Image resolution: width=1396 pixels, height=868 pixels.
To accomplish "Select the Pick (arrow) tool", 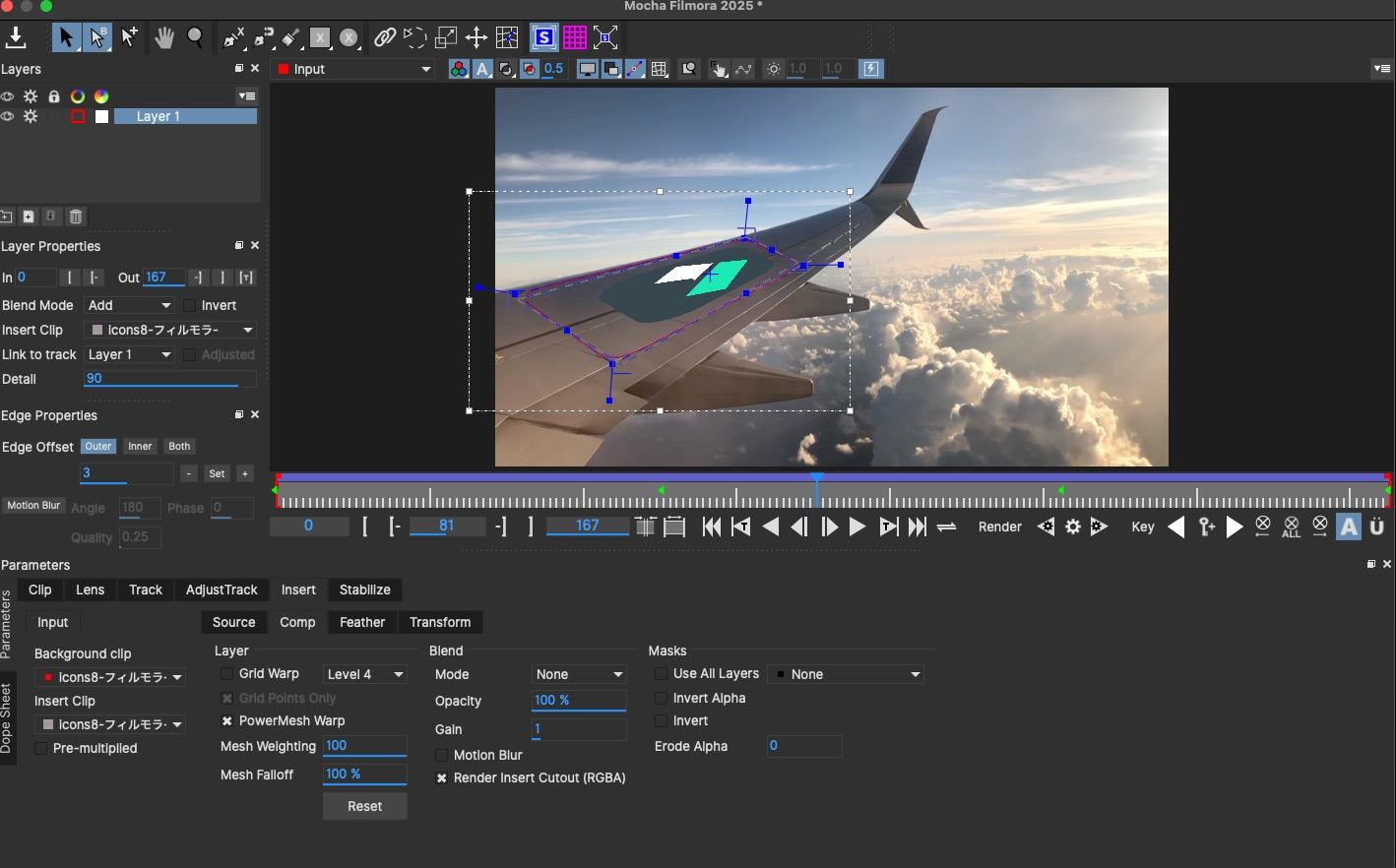I will pos(66,37).
